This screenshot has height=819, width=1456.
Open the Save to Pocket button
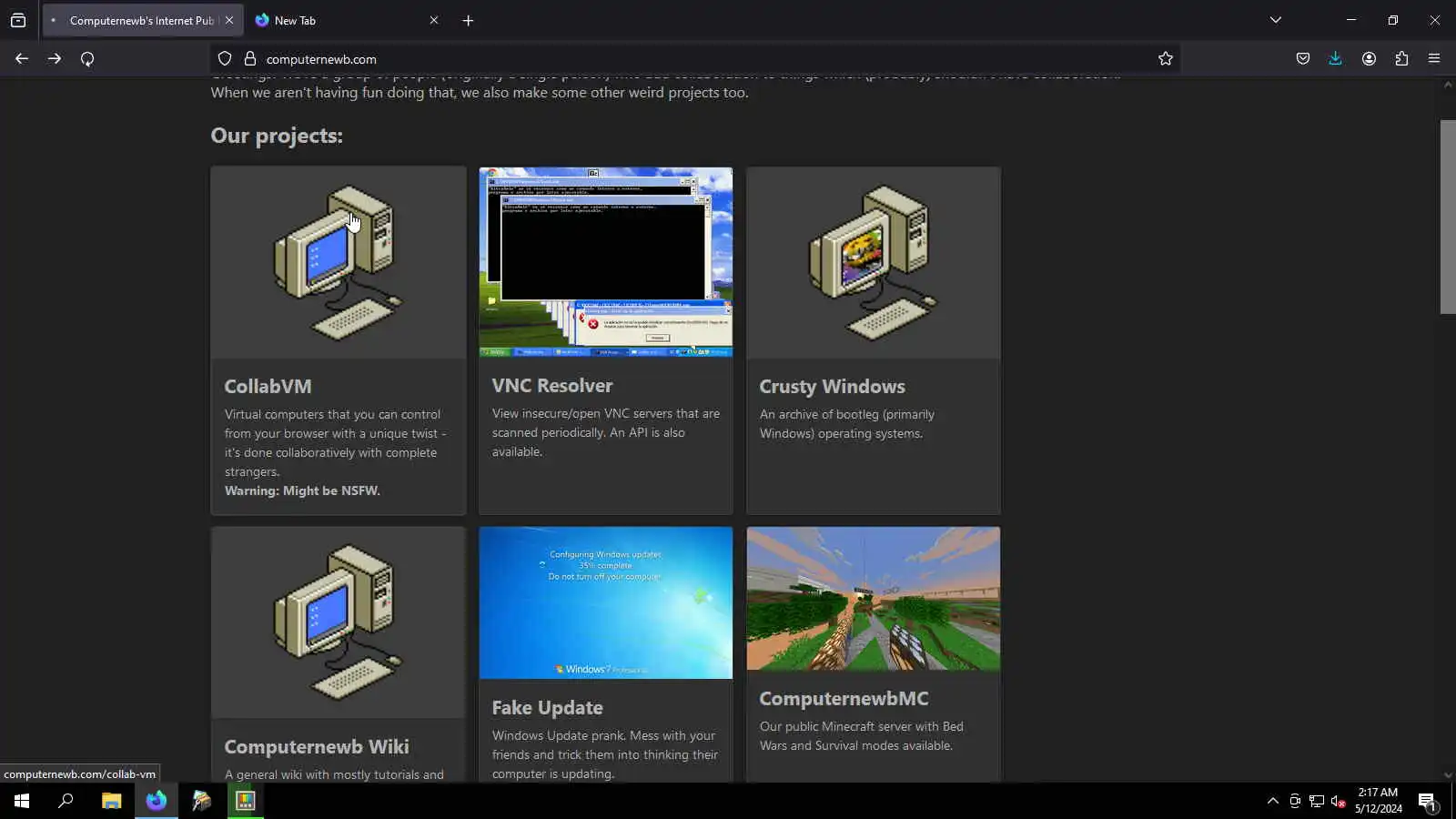click(x=1303, y=59)
